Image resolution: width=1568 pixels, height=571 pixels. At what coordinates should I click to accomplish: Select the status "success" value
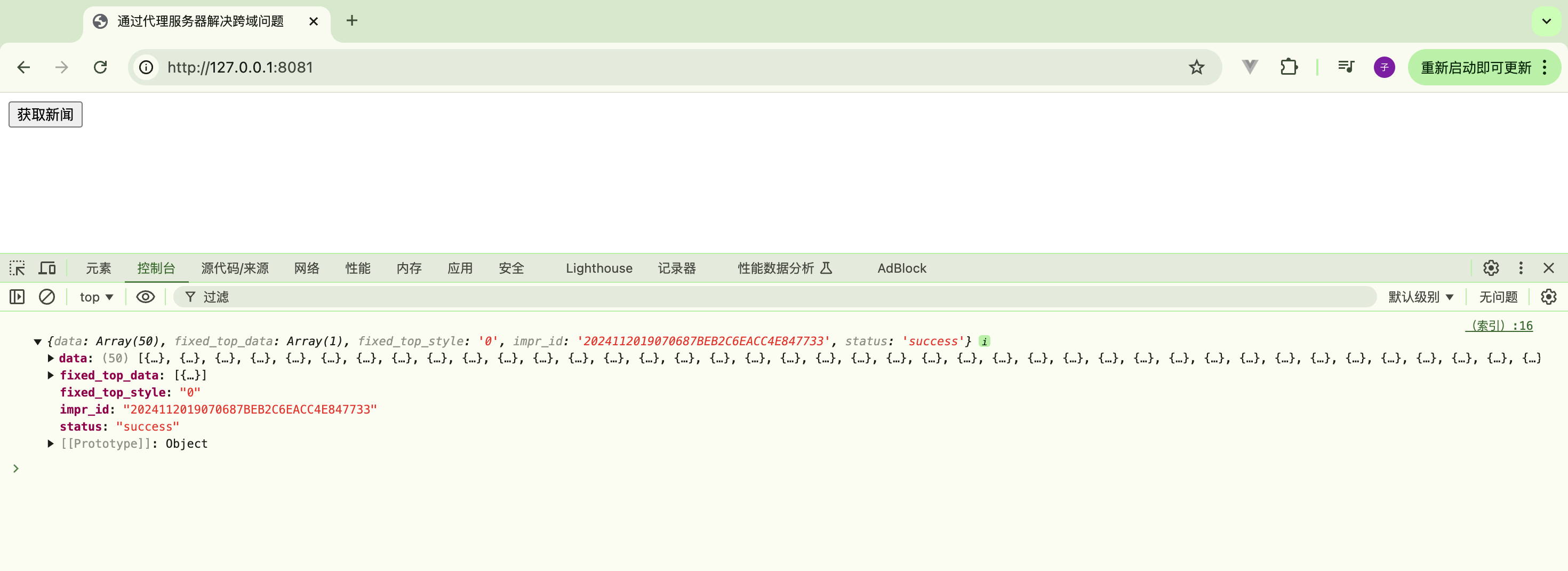tap(148, 426)
